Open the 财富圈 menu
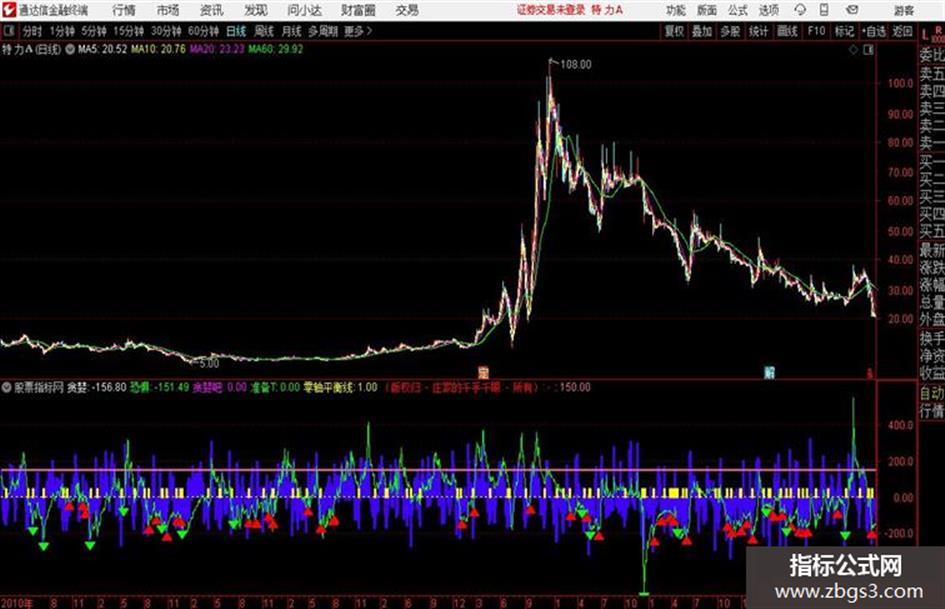 (358, 10)
